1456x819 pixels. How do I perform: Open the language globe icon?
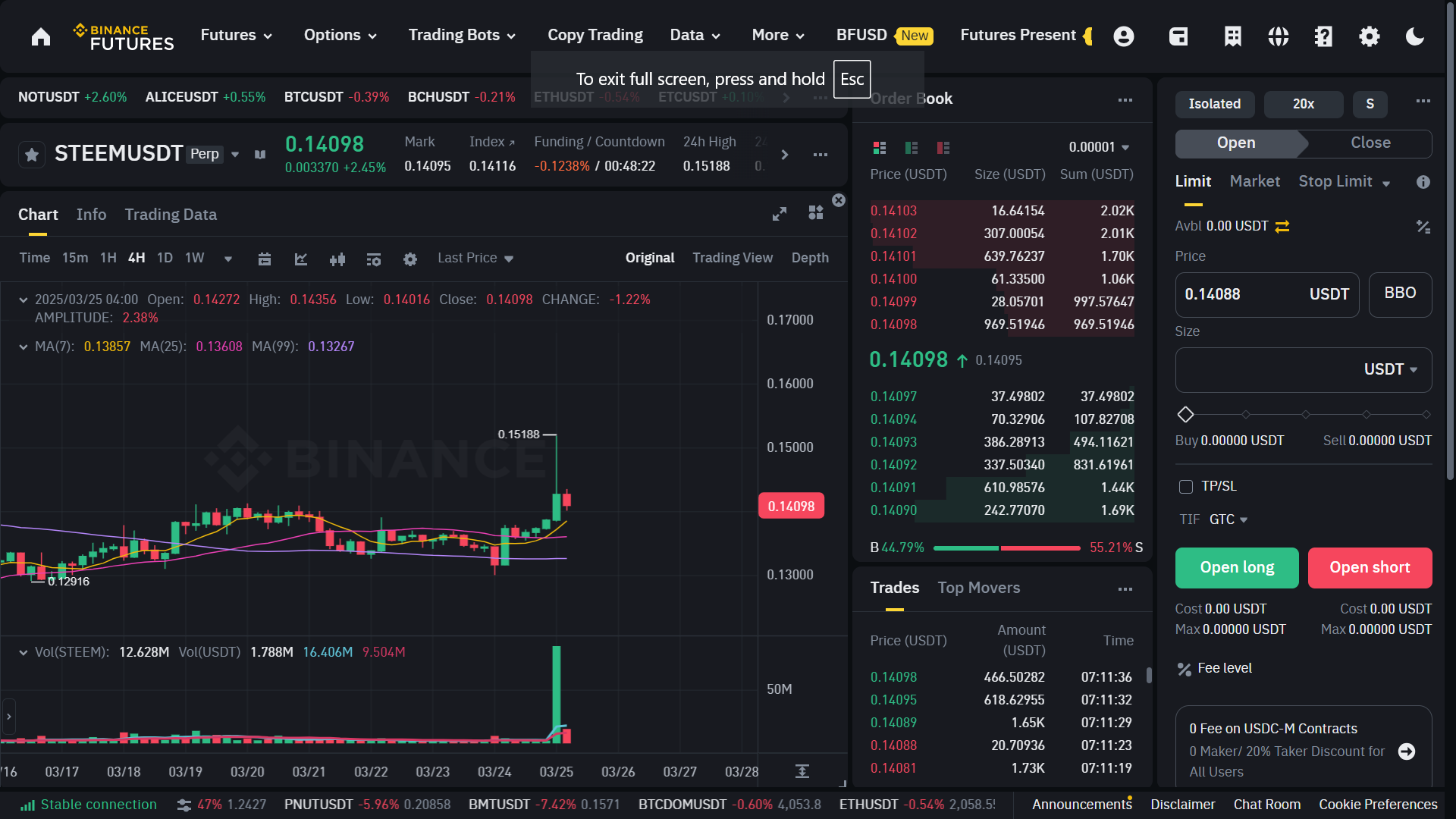pos(1279,36)
